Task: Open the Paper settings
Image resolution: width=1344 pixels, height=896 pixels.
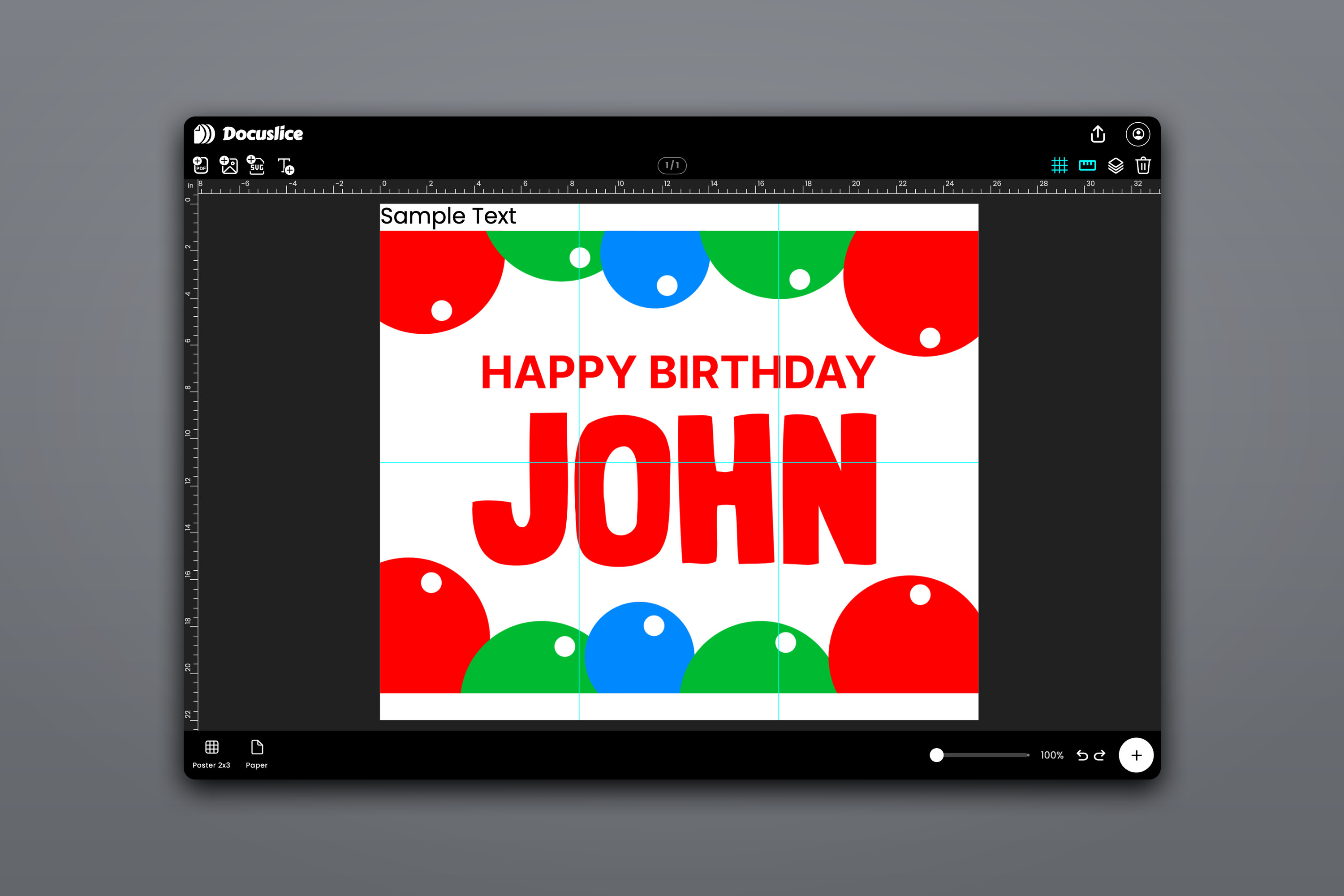Action: 257,754
